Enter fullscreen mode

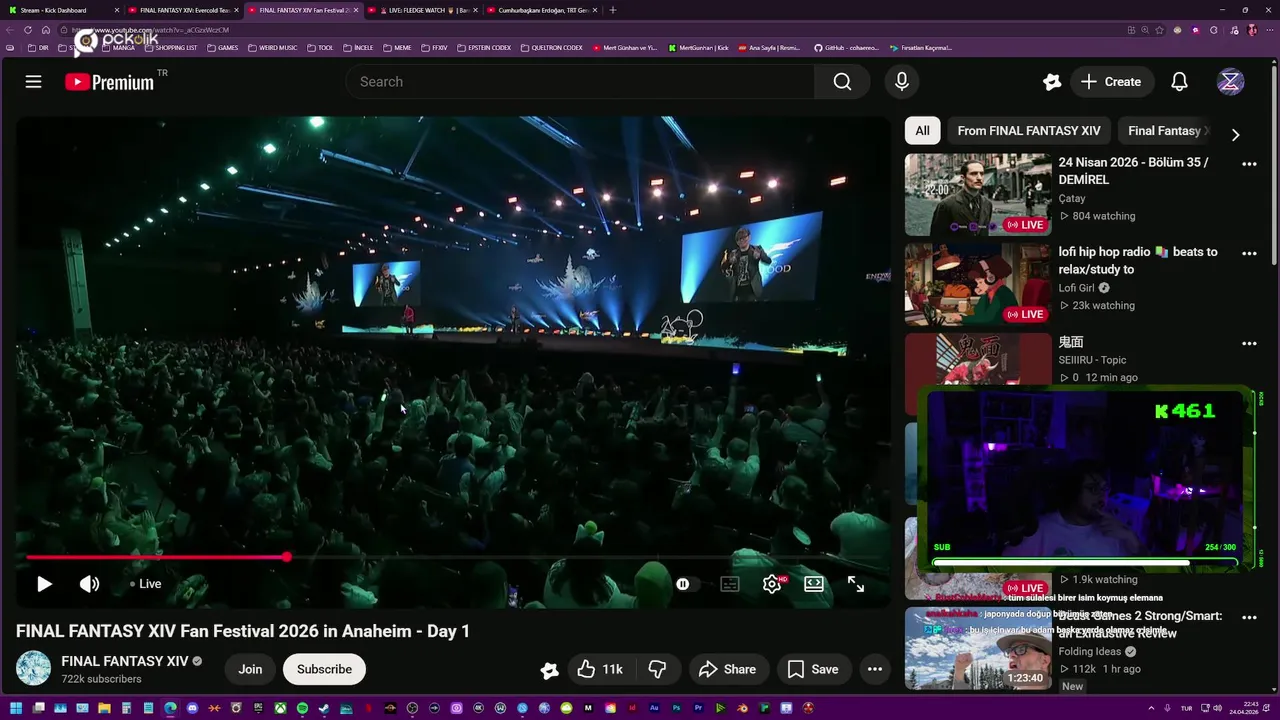click(856, 584)
